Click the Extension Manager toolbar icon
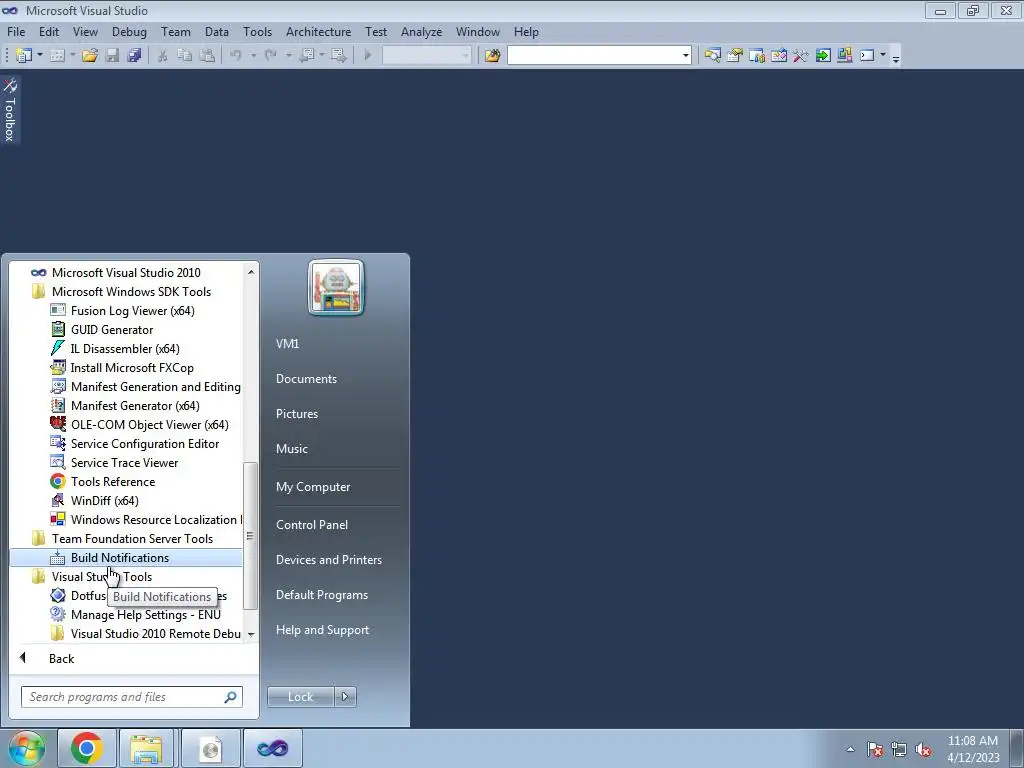Screen dimensions: 1024x768 (x=844, y=56)
